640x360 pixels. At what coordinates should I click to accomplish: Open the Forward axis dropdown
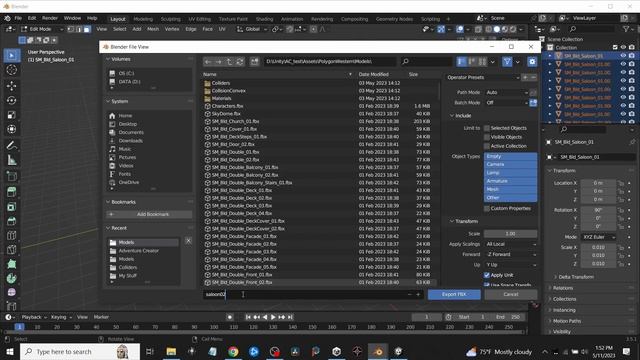tap(510, 254)
